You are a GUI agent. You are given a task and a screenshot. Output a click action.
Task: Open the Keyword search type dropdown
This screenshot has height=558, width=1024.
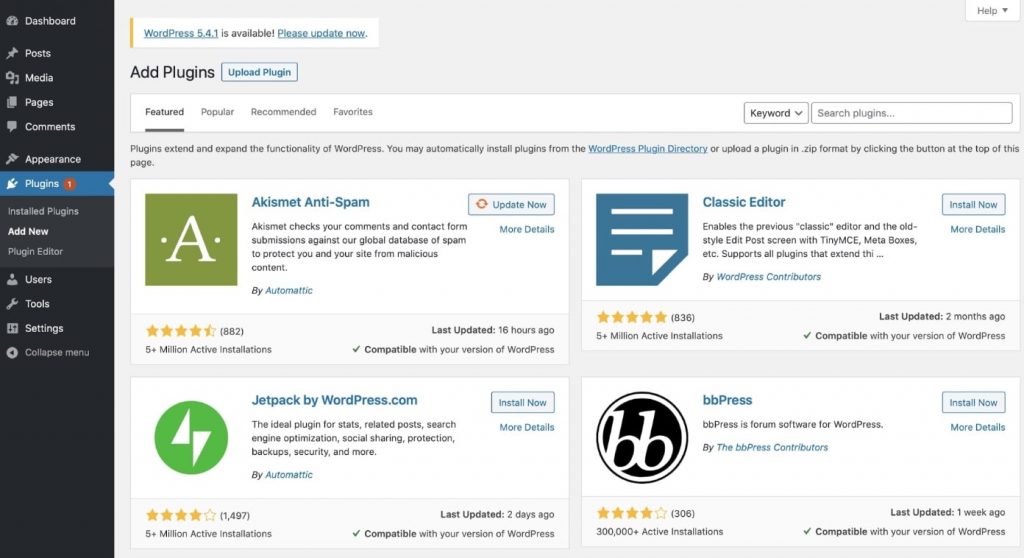pyautogui.click(x=776, y=113)
